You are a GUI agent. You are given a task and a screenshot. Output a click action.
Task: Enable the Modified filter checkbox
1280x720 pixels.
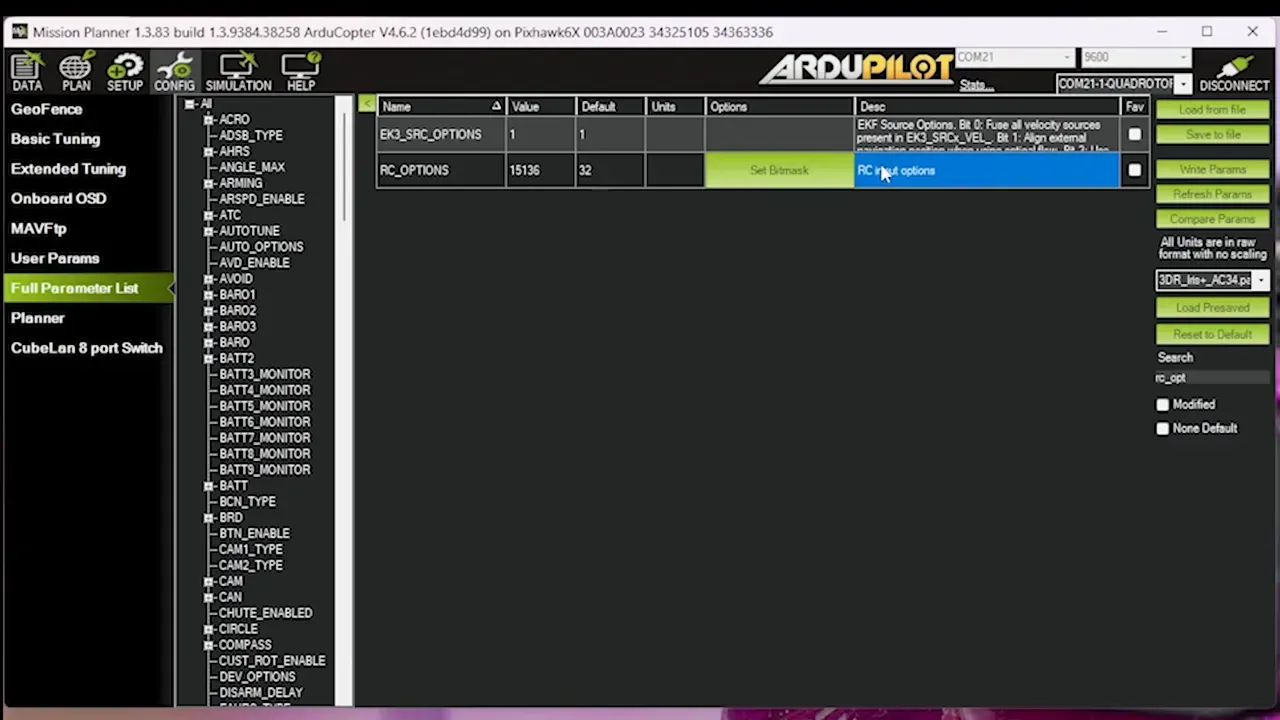point(1162,404)
